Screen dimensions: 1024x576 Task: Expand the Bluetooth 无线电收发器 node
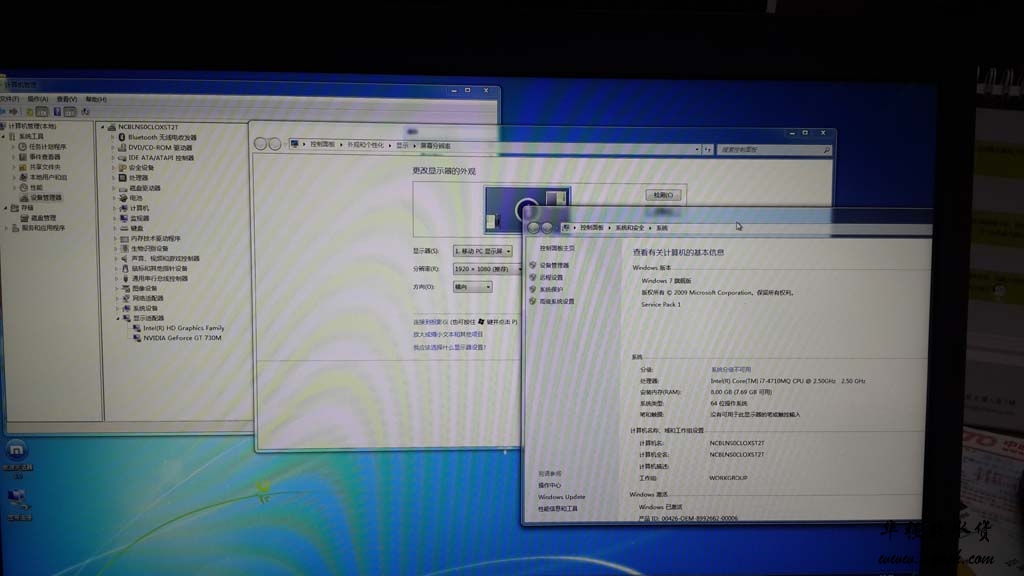(x=112, y=137)
